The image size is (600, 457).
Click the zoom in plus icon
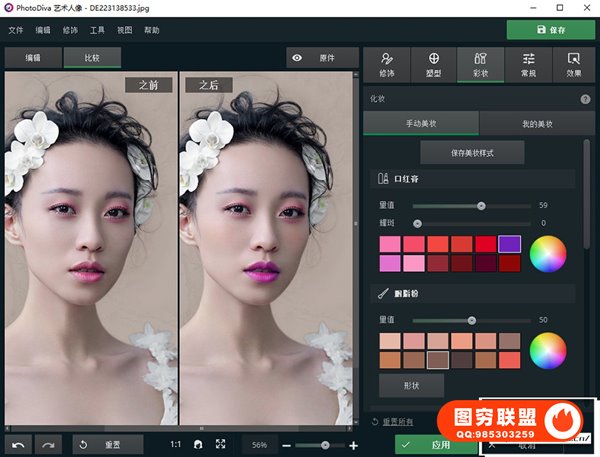tap(353, 445)
